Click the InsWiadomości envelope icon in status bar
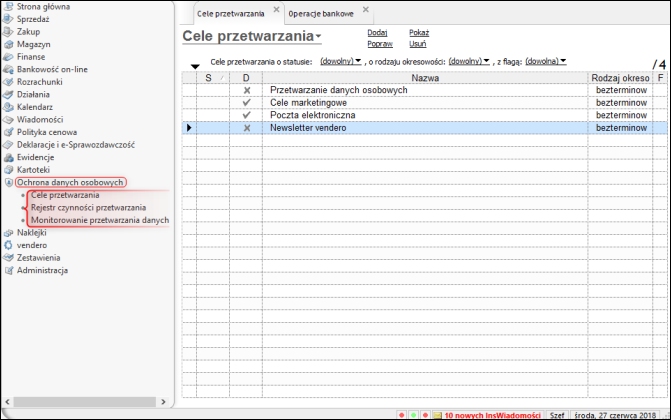Viewport: 671px width, 420px height. pos(437,415)
